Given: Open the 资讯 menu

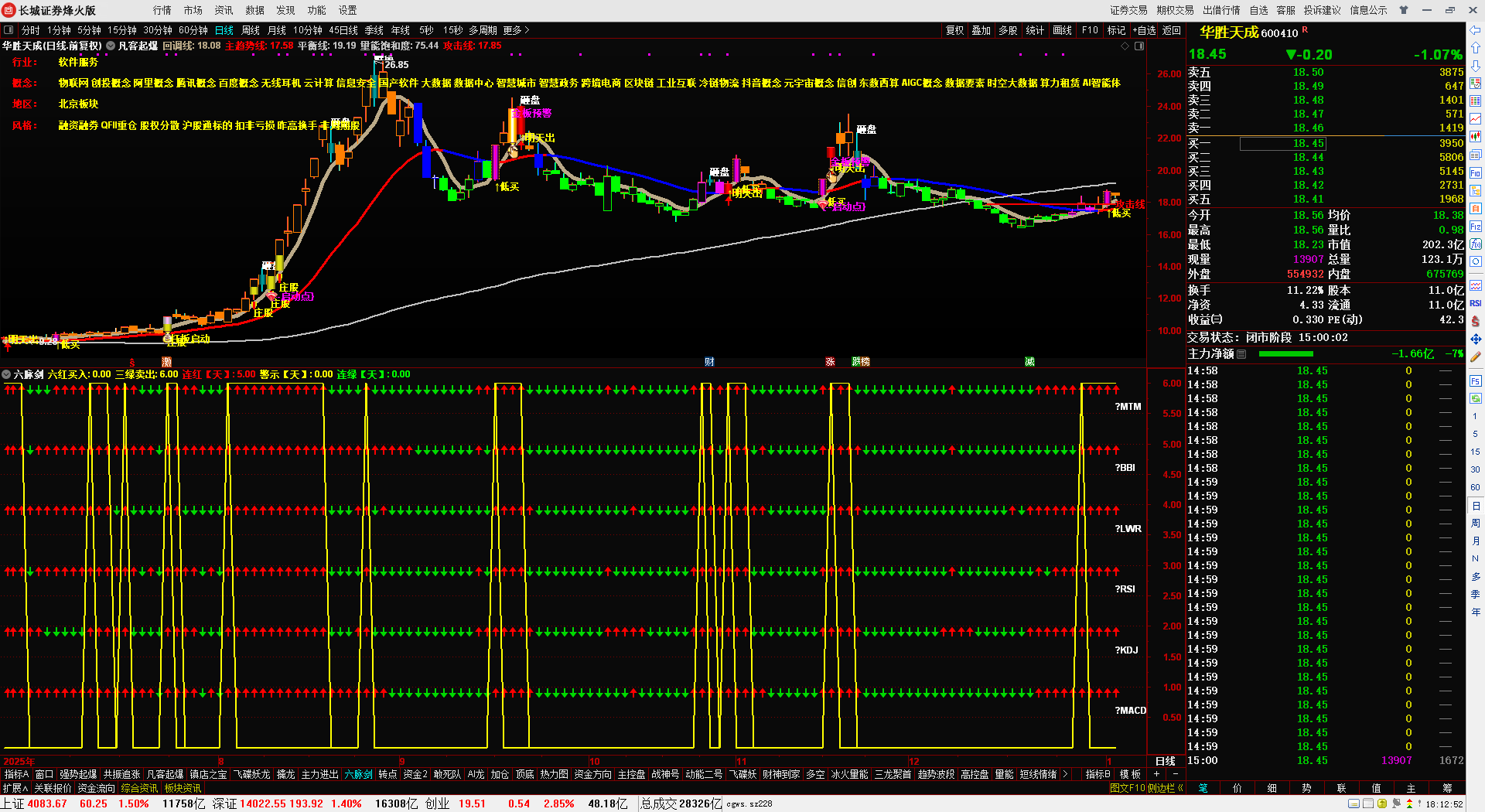Looking at the screenshot, I should pos(224,10).
